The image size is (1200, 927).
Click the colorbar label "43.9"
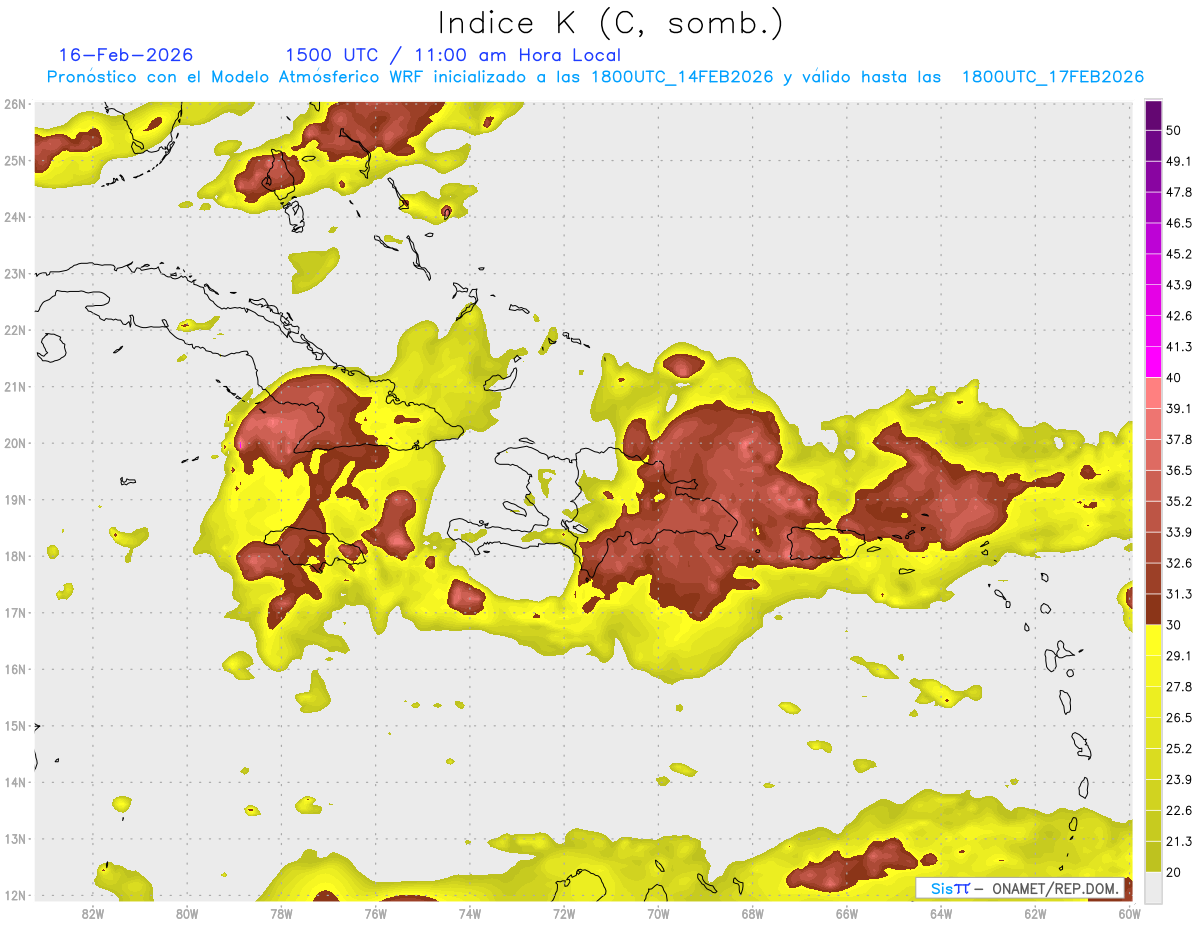click(x=1177, y=285)
